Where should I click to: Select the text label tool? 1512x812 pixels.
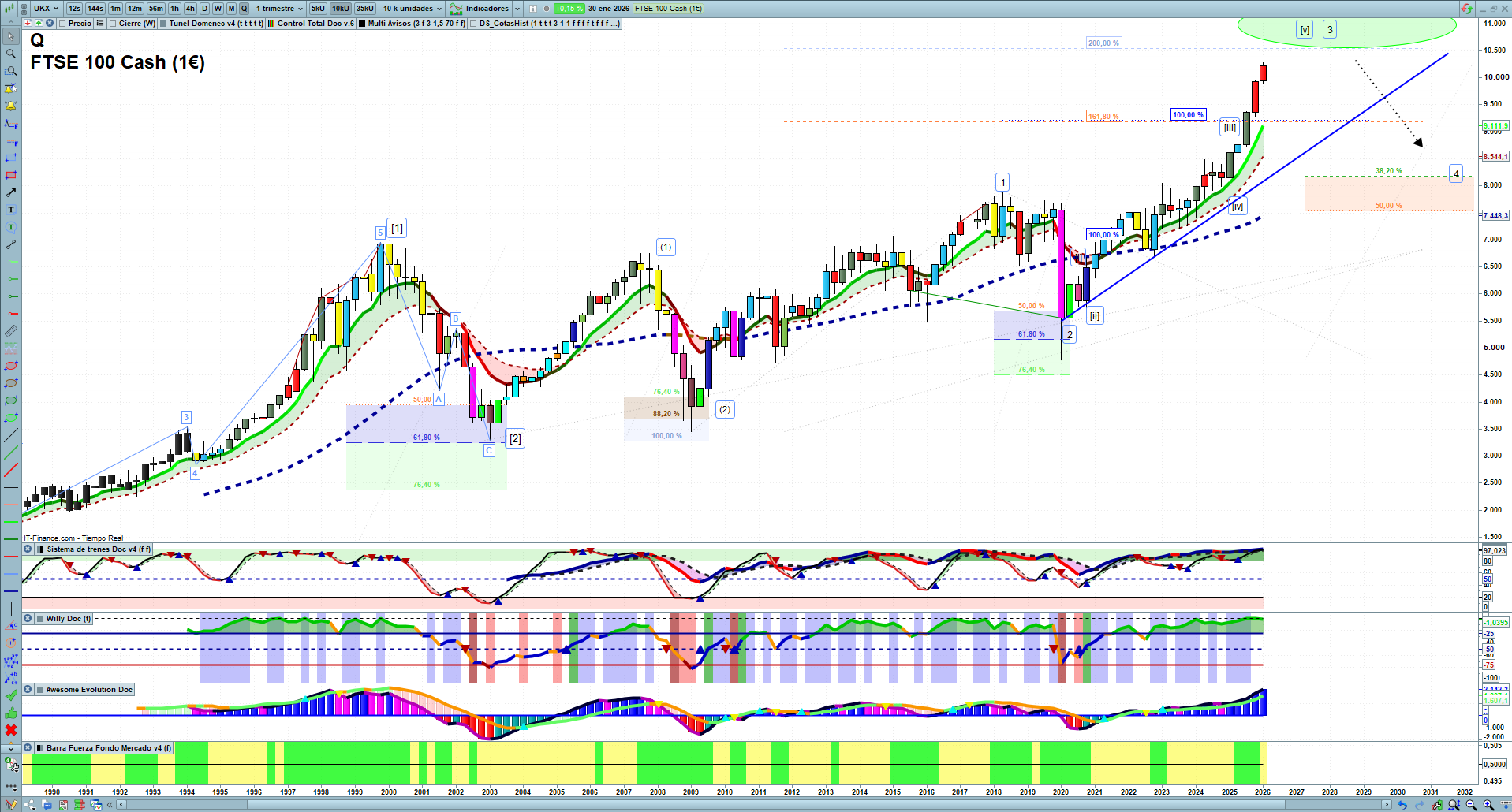tap(11, 210)
